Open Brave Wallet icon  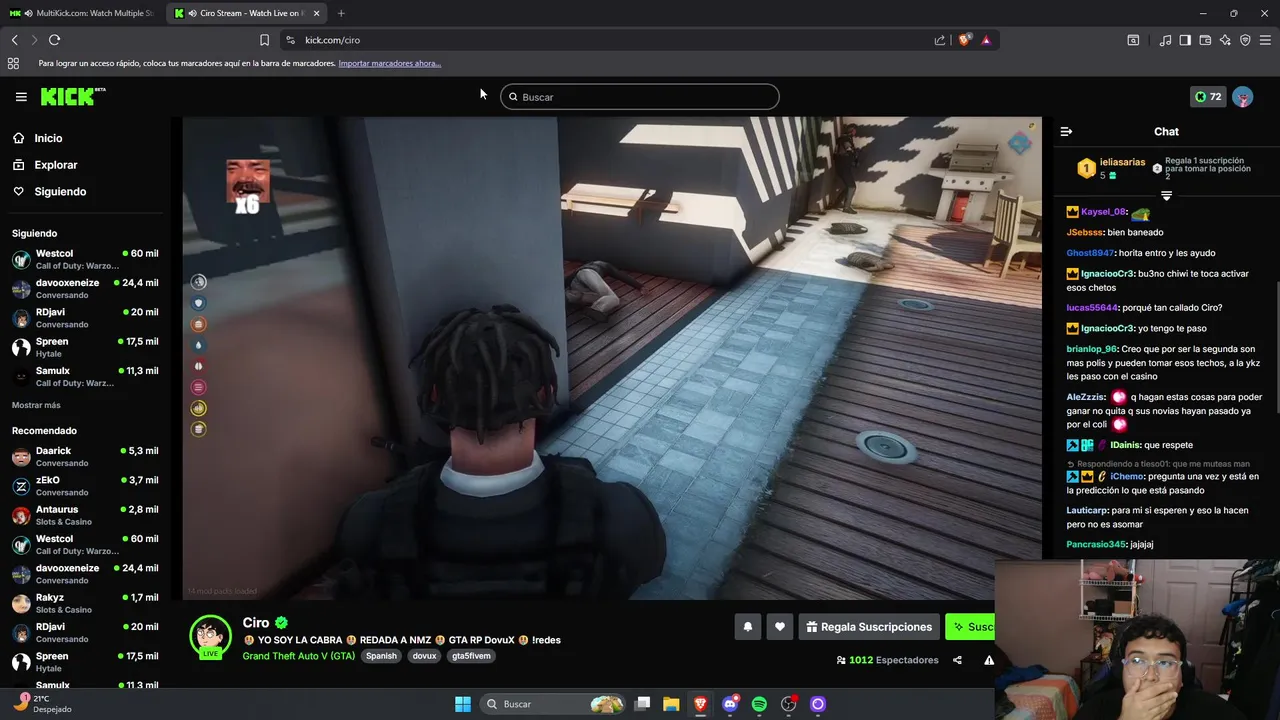(1205, 40)
